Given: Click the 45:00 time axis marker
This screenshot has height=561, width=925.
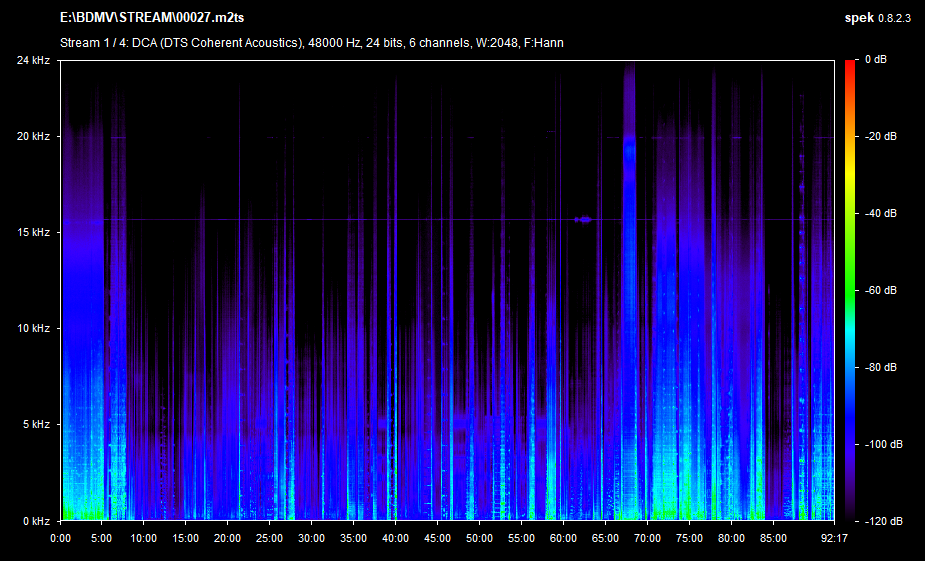Looking at the screenshot, I should point(438,537).
